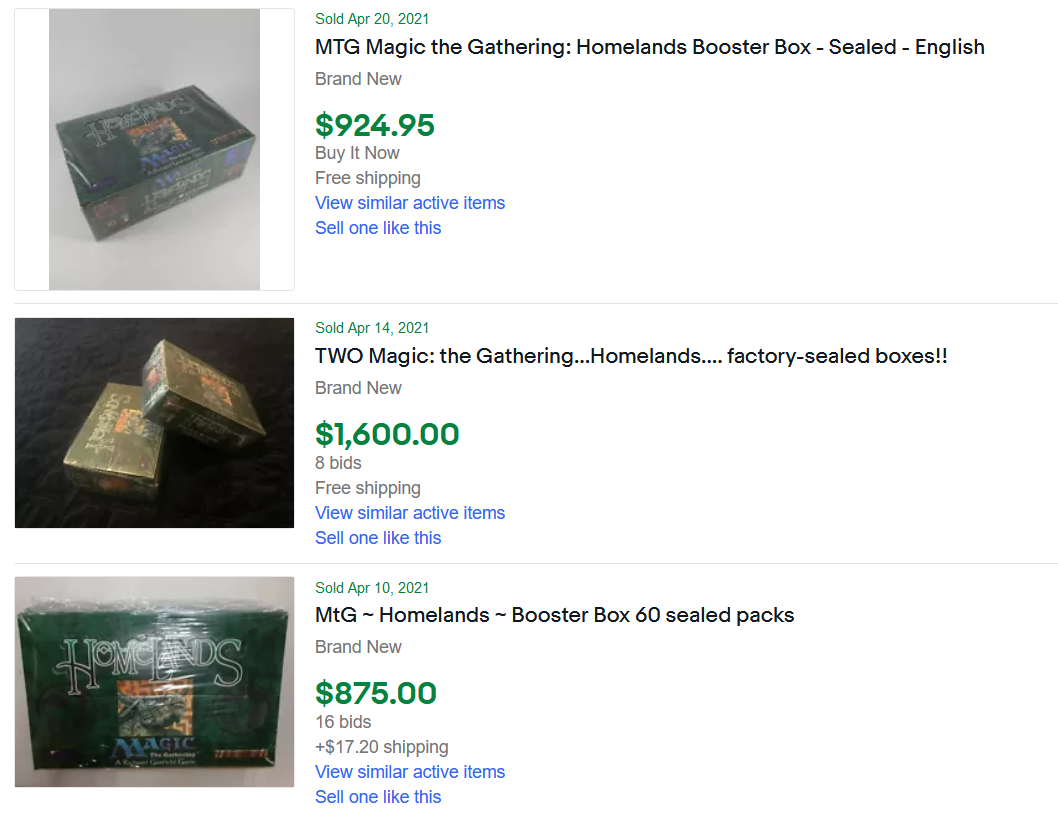Image resolution: width=1058 pixels, height=820 pixels.
Task: Click 'Sell one like this' under the $875.00 listing
Action: pyautogui.click(x=378, y=797)
